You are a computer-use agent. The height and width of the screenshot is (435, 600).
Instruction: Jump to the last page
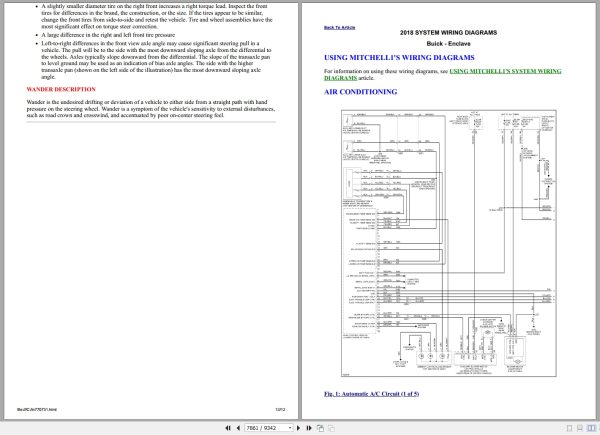(x=309, y=428)
